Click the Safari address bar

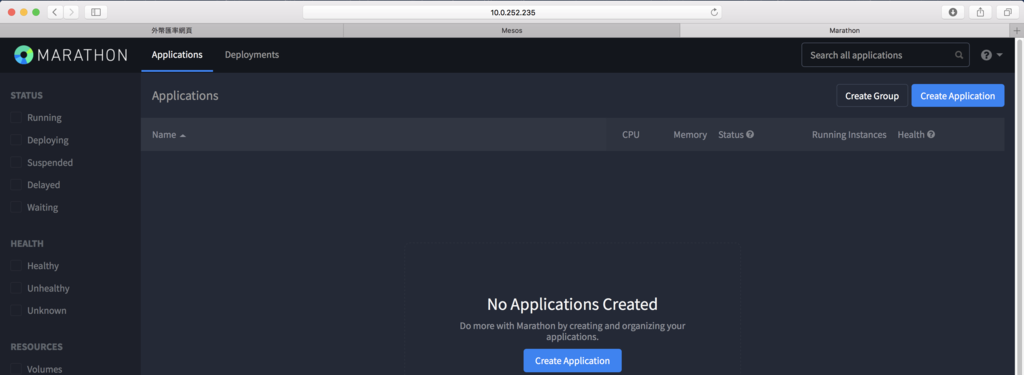click(512, 12)
